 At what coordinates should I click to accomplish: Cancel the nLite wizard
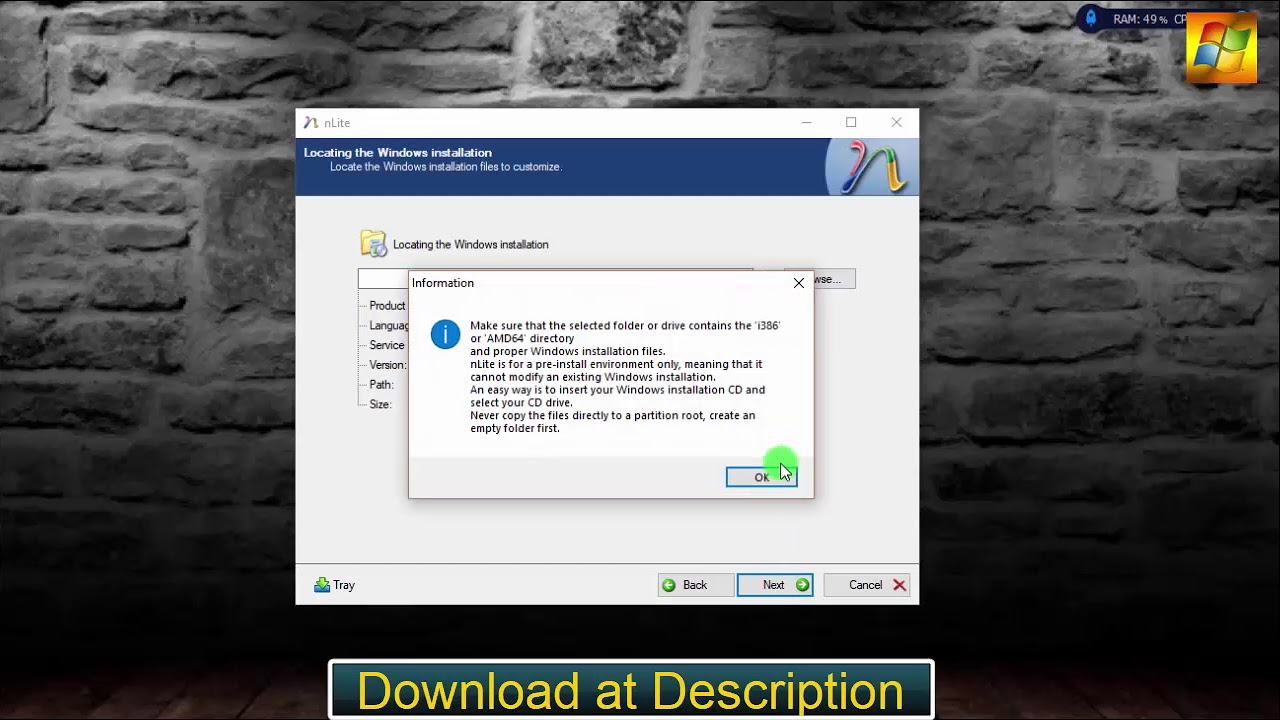pos(866,585)
